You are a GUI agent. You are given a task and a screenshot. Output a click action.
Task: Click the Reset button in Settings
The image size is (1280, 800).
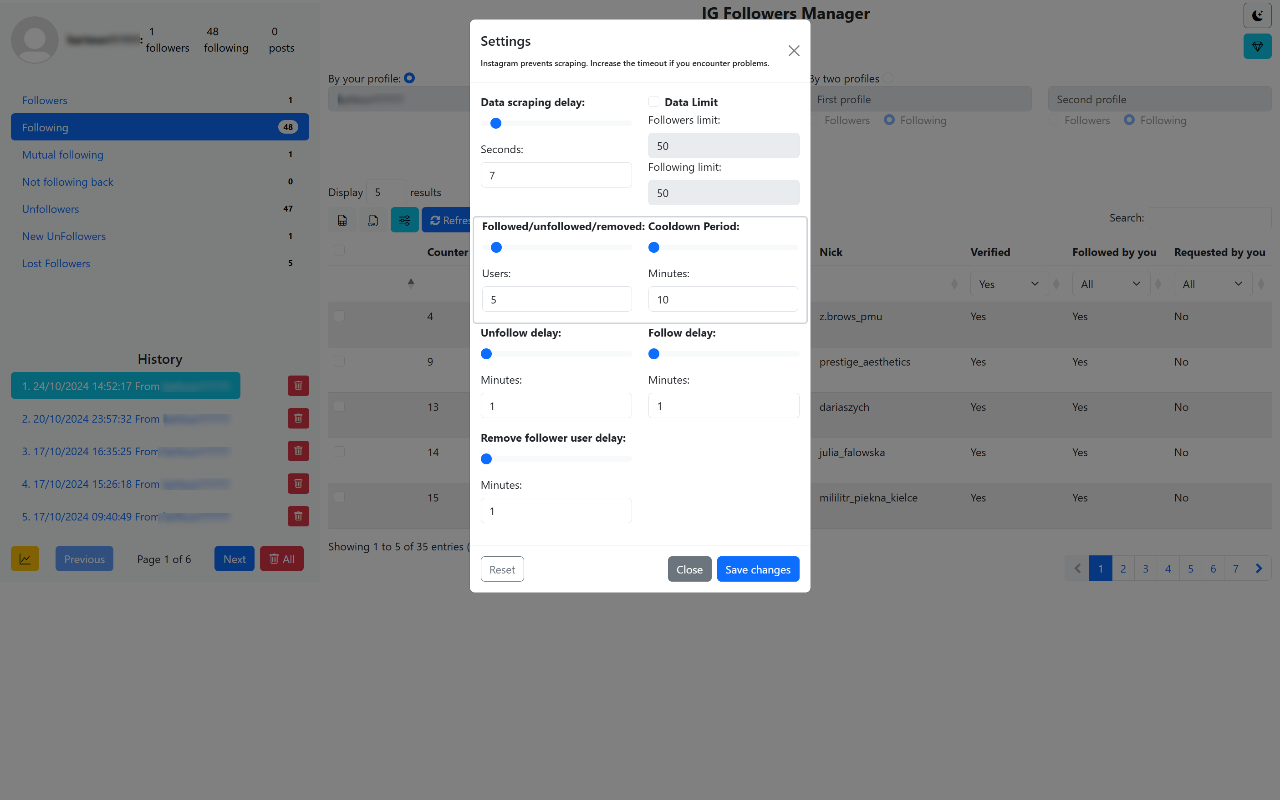[502, 568]
